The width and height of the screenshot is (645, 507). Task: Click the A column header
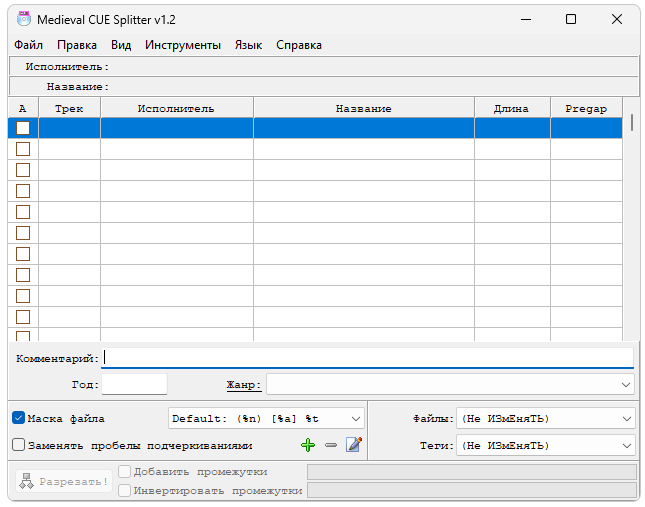(23, 109)
